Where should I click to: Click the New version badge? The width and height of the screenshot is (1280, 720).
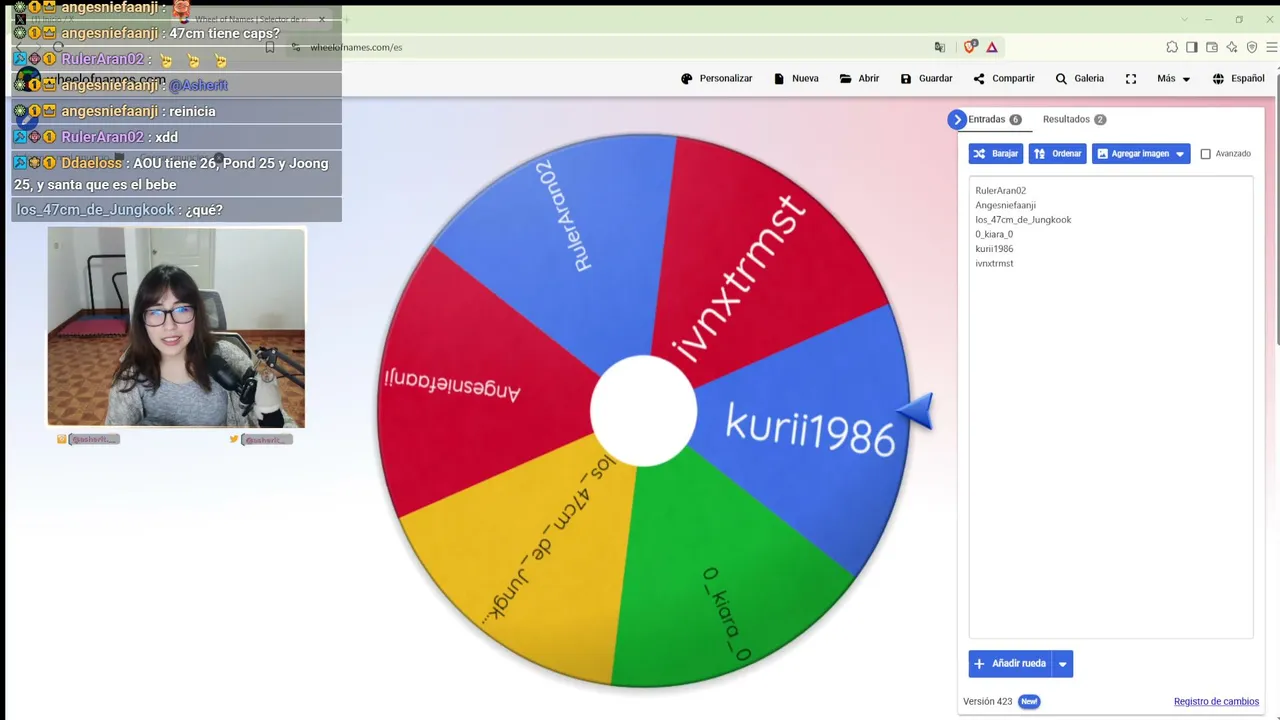tap(1029, 702)
